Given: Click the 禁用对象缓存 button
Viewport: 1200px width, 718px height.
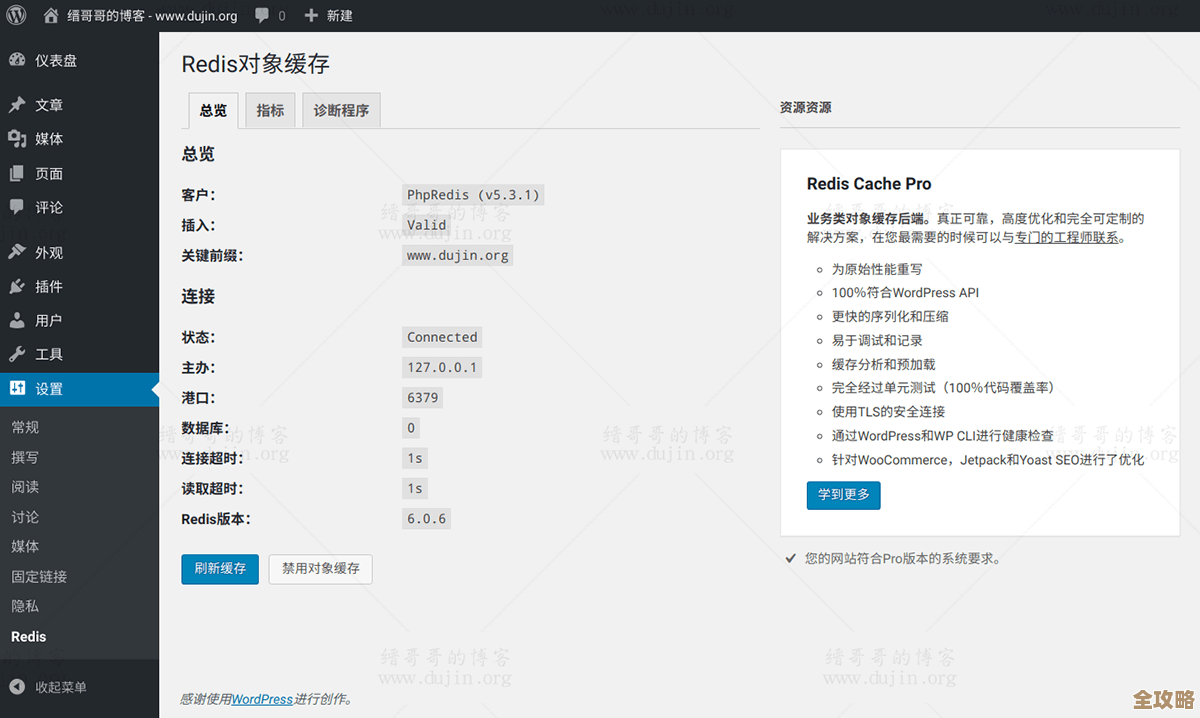Looking at the screenshot, I should [x=320, y=568].
